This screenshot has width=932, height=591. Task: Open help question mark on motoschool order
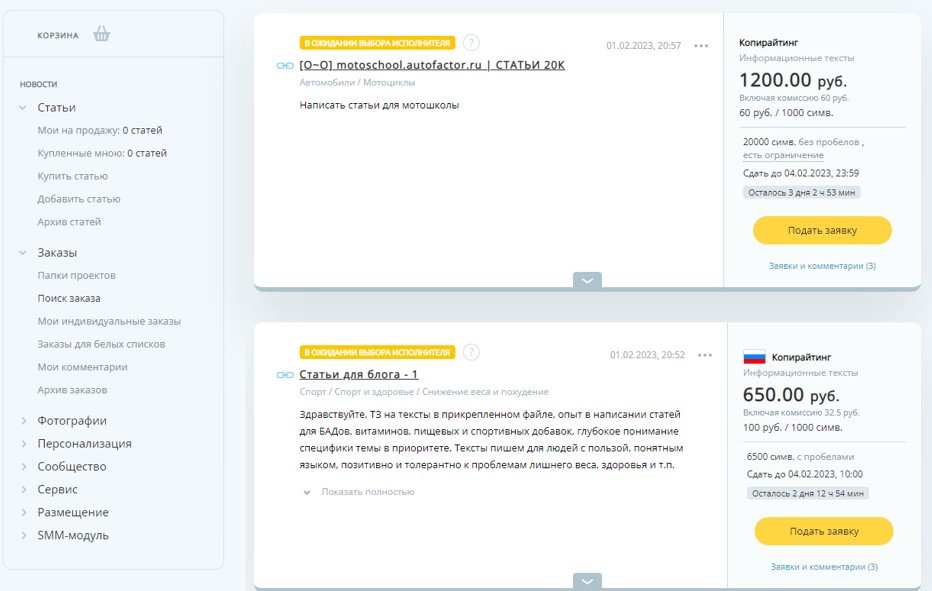[x=471, y=43]
